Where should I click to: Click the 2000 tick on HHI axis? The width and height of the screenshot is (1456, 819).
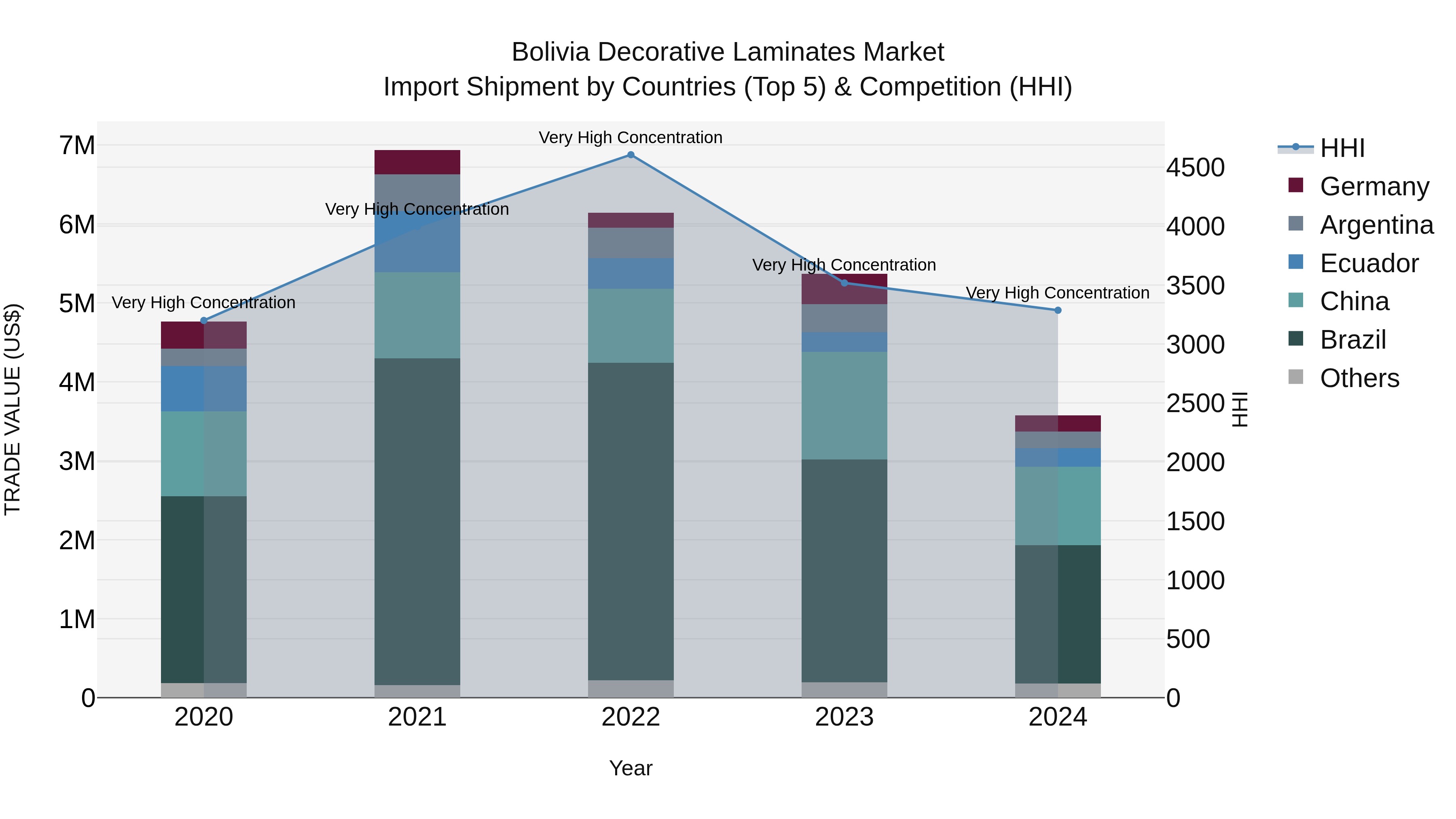(x=1196, y=462)
